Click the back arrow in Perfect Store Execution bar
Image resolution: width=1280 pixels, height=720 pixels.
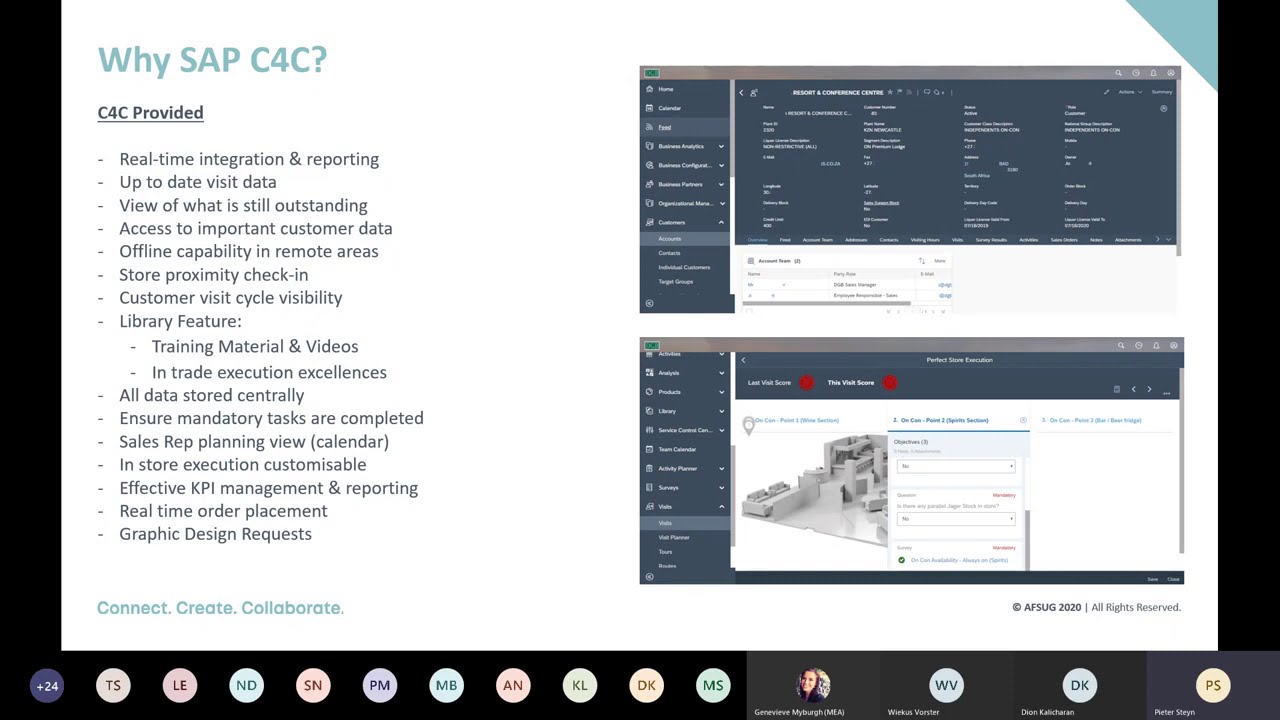pos(743,360)
